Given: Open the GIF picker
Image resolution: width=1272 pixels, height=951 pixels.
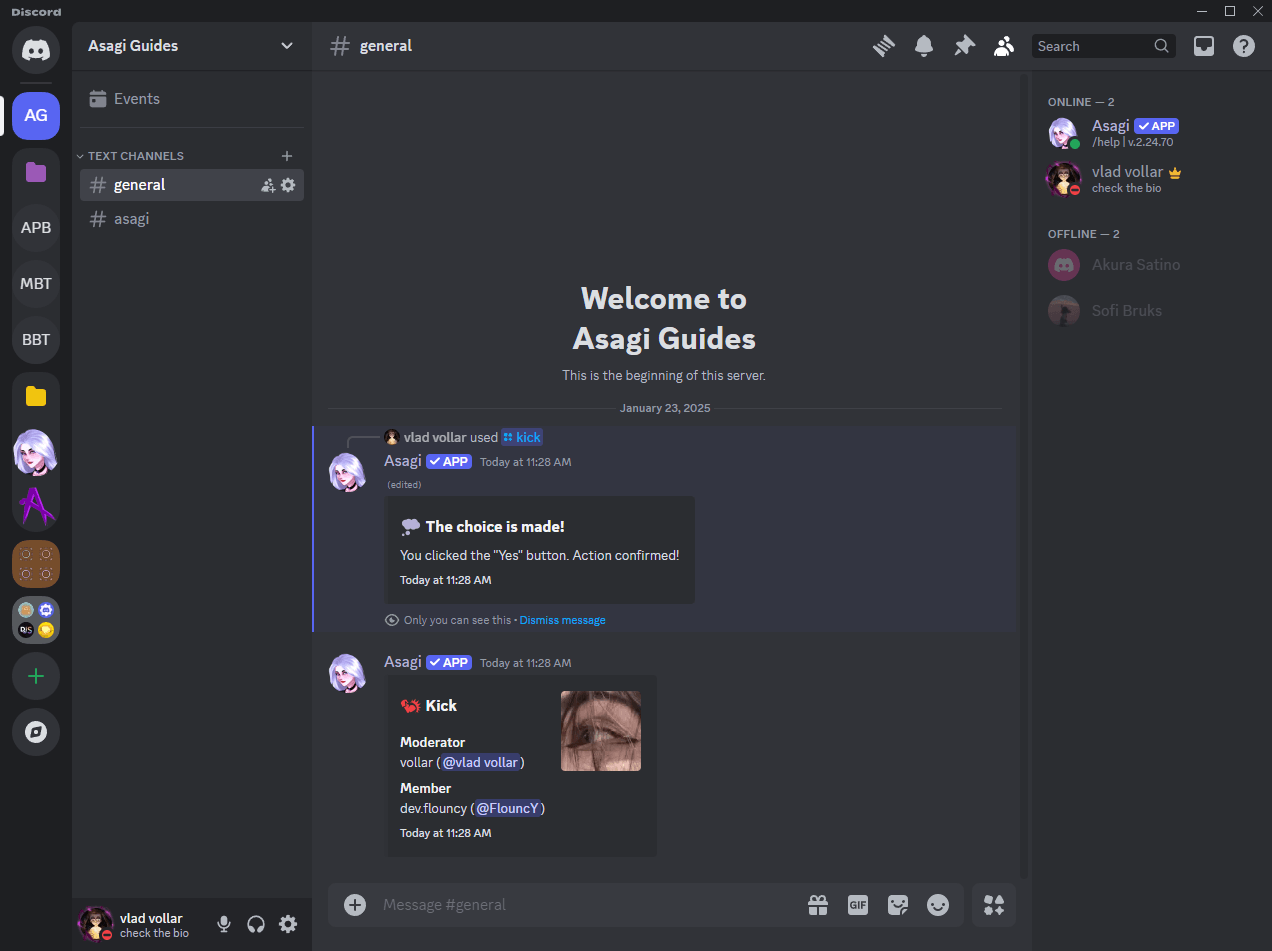Looking at the screenshot, I should pos(858,905).
